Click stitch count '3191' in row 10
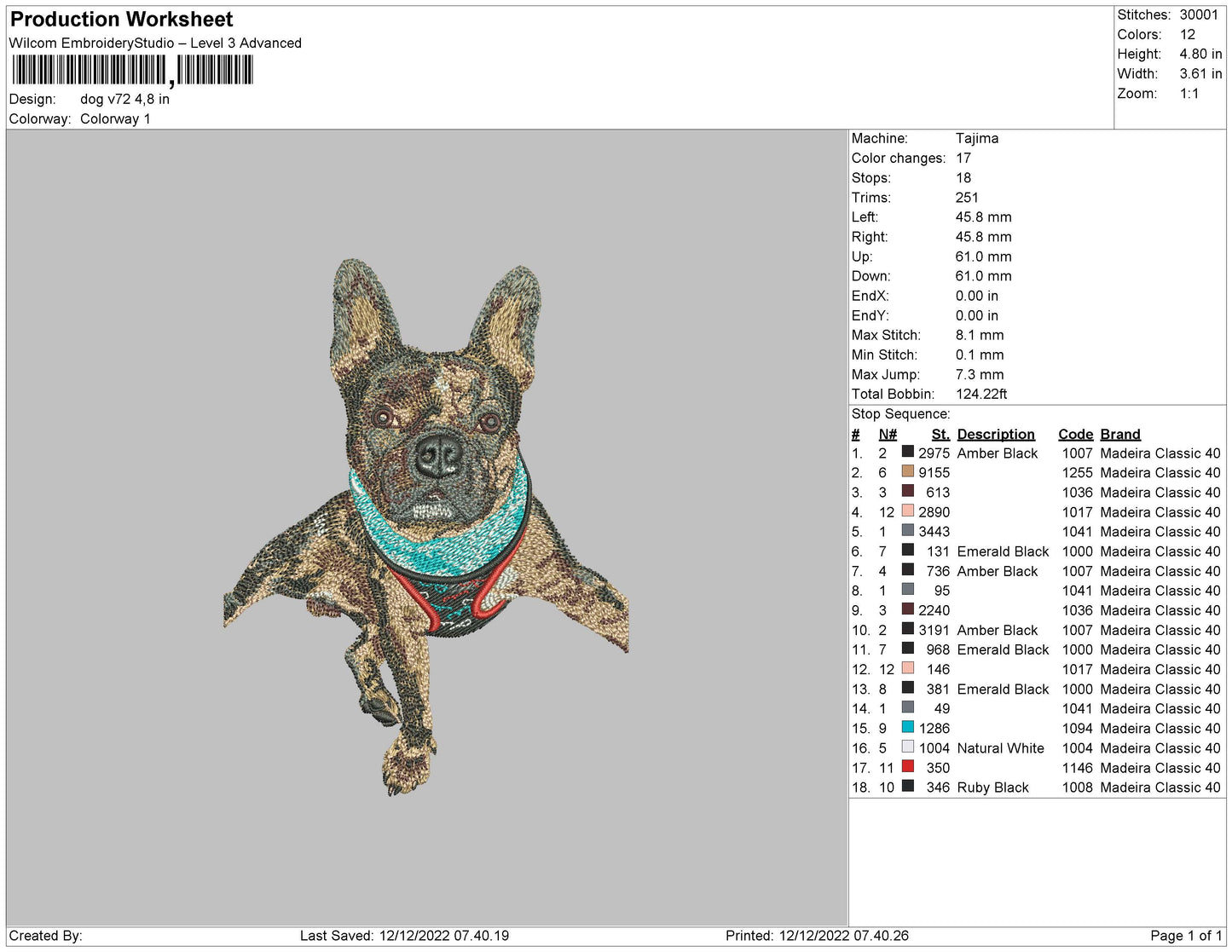Screen dimensions: 1232x952 pyautogui.click(x=934, y=630)
